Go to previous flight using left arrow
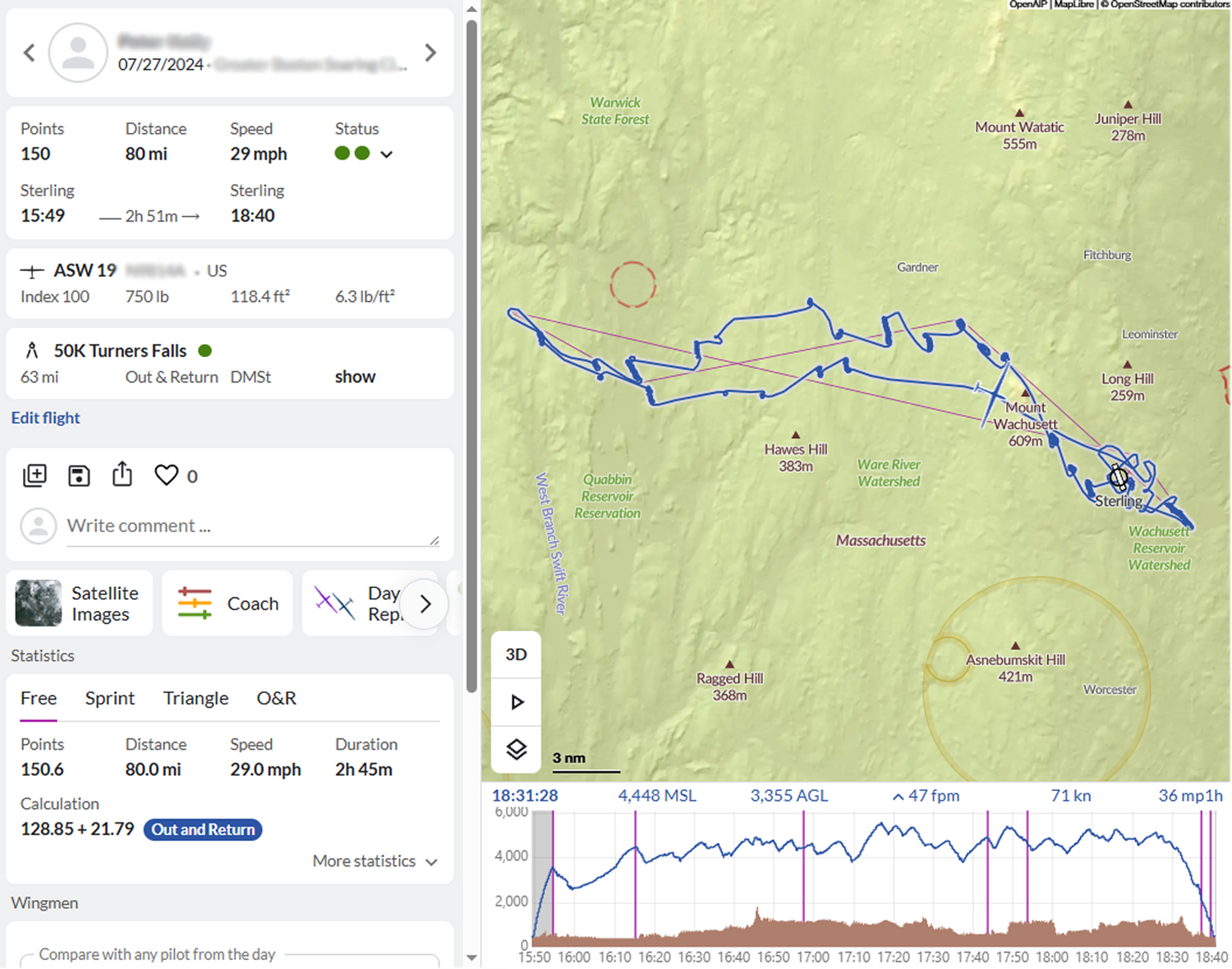 (x=30, y=53)
